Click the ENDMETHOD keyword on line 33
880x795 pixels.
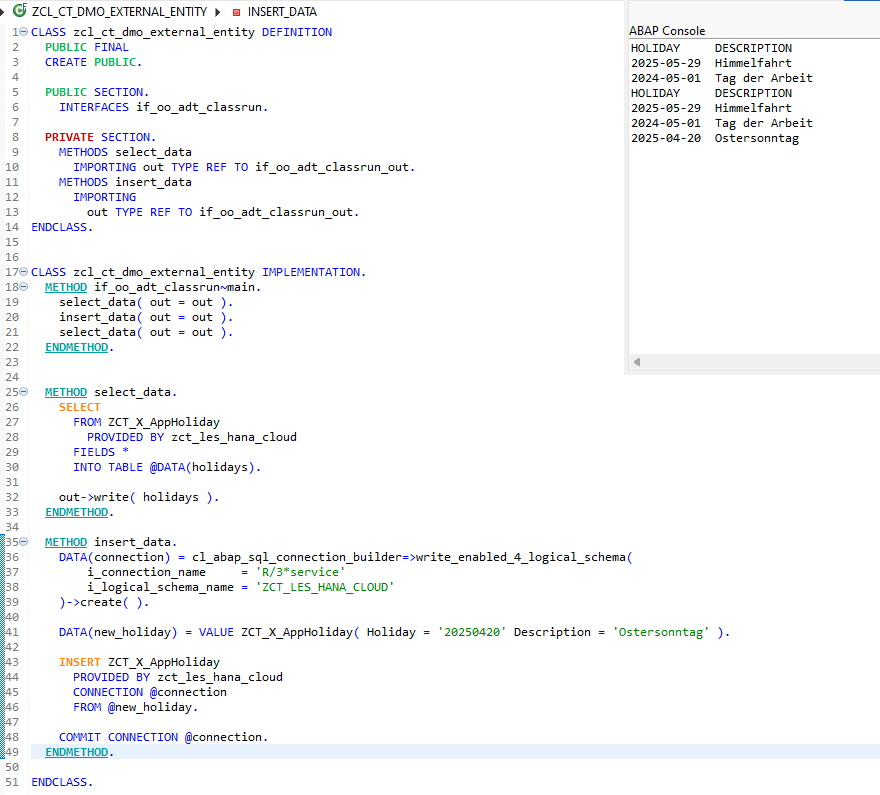pyautogui.click(x=77, y=512)
